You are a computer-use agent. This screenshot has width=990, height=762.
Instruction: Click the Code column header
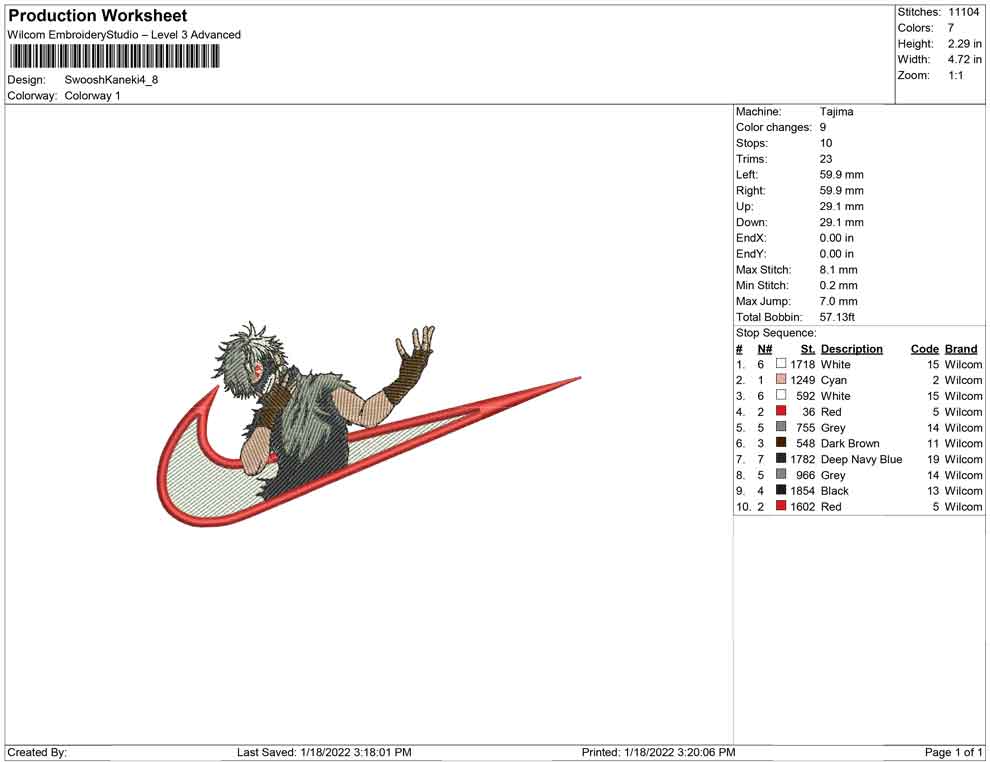(925, 348)
